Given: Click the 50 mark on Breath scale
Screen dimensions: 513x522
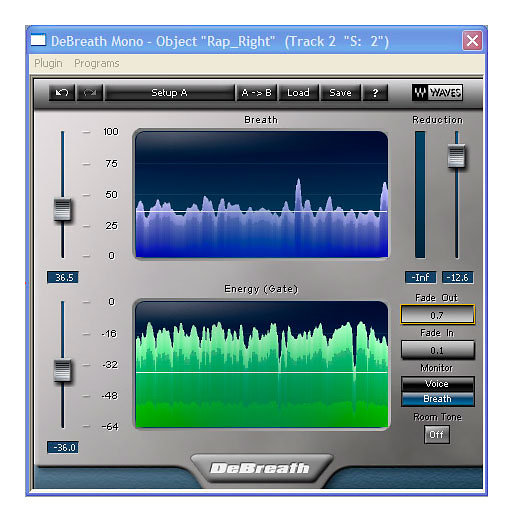Looking at the screenshot, I should [x=111, y=194].
